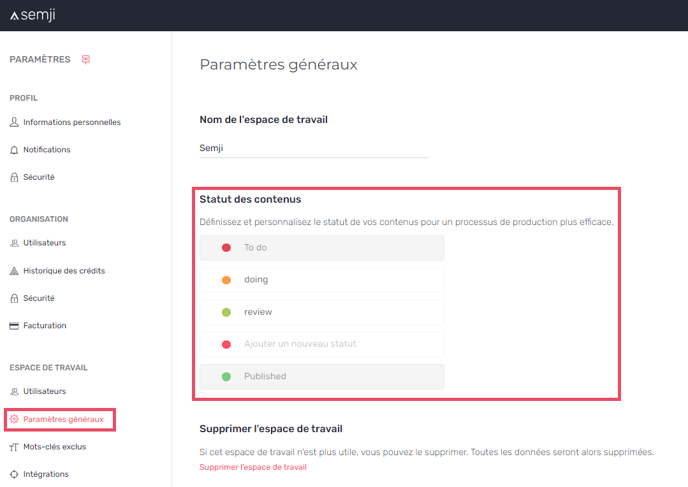Click the Statut des contenus heading

(x=251, y=200)
